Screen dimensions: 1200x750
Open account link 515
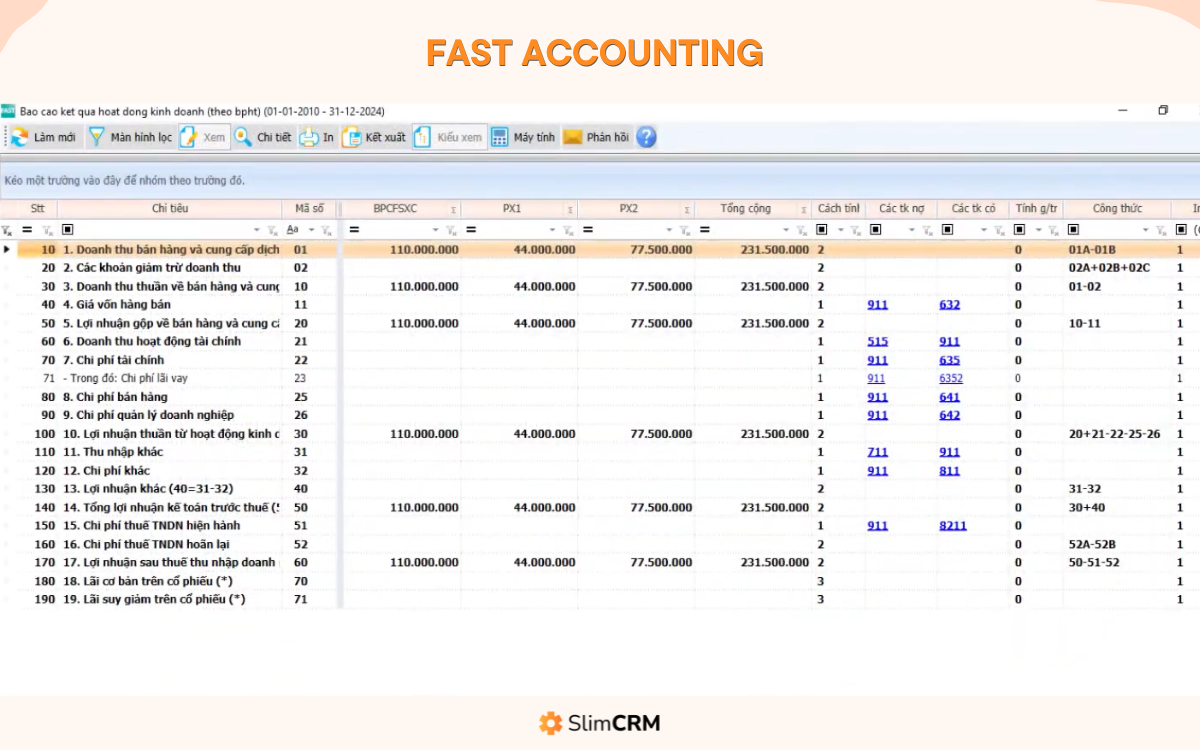click(x=877, y=342)
